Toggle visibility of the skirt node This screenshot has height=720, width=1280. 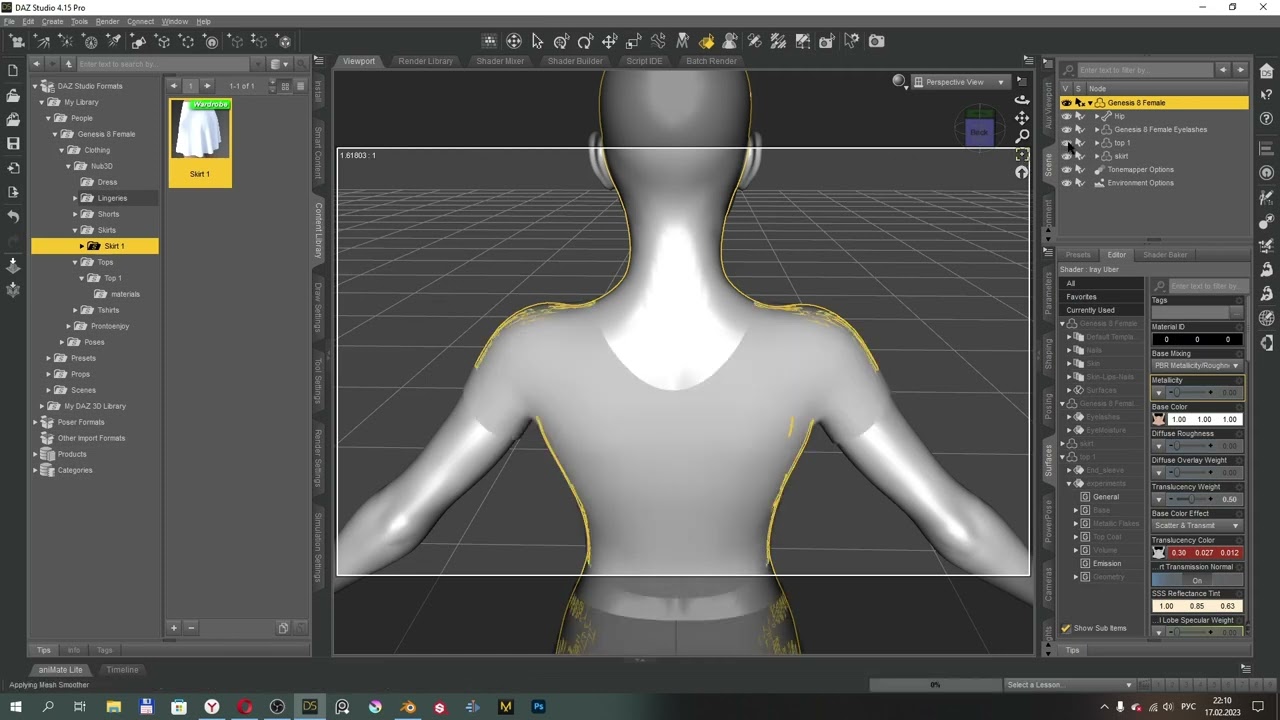pos(1066,156)
